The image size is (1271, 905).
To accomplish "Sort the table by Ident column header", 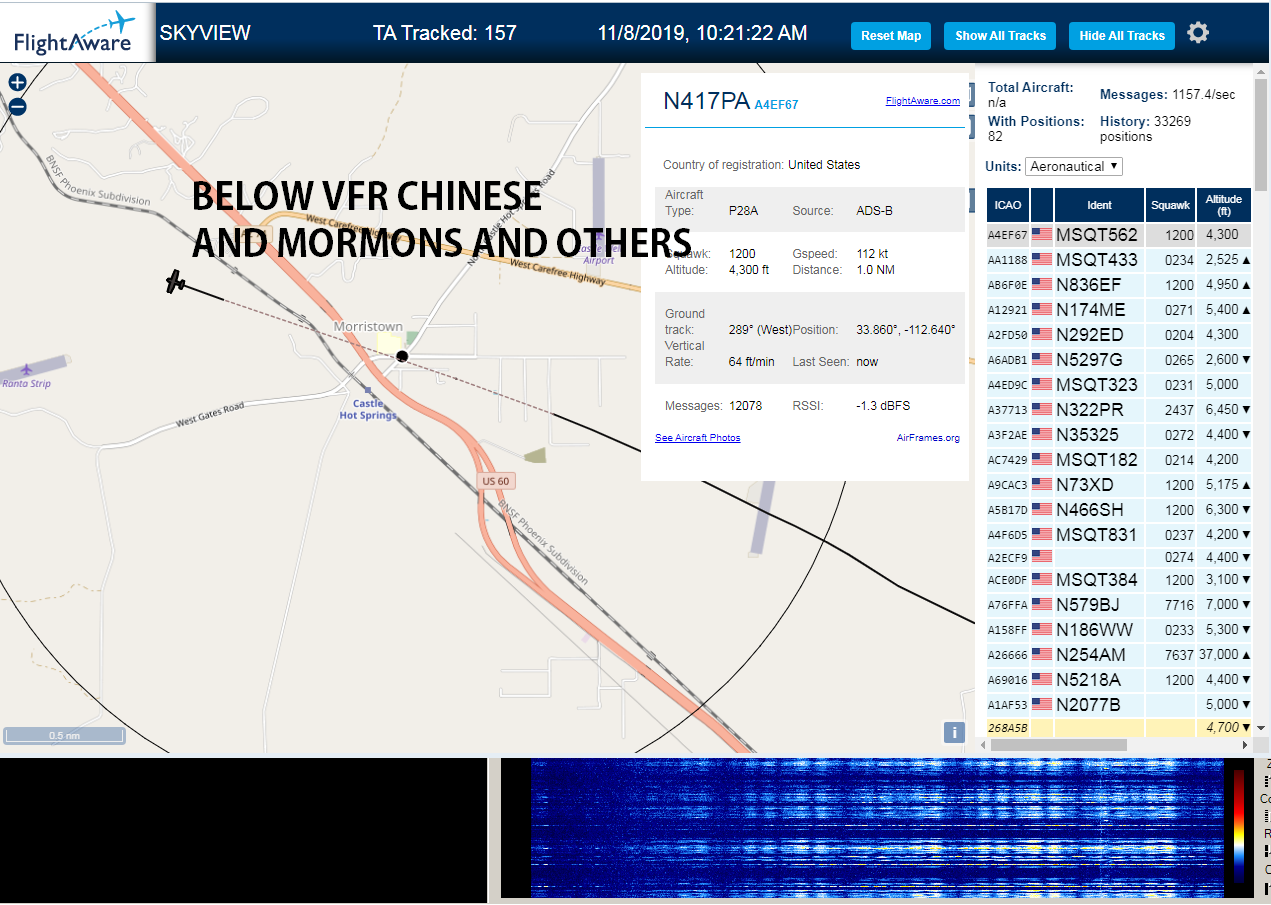I will (1099, 205).
